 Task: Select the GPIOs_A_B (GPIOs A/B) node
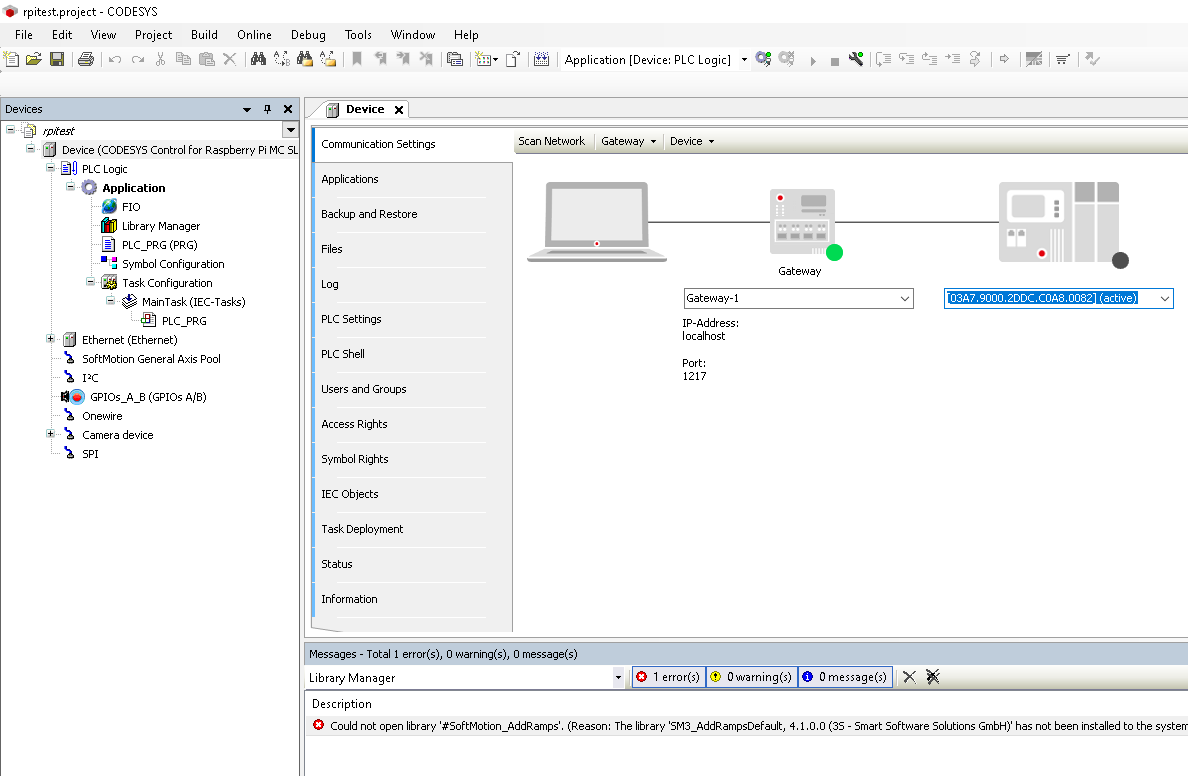tap(148, 396)
